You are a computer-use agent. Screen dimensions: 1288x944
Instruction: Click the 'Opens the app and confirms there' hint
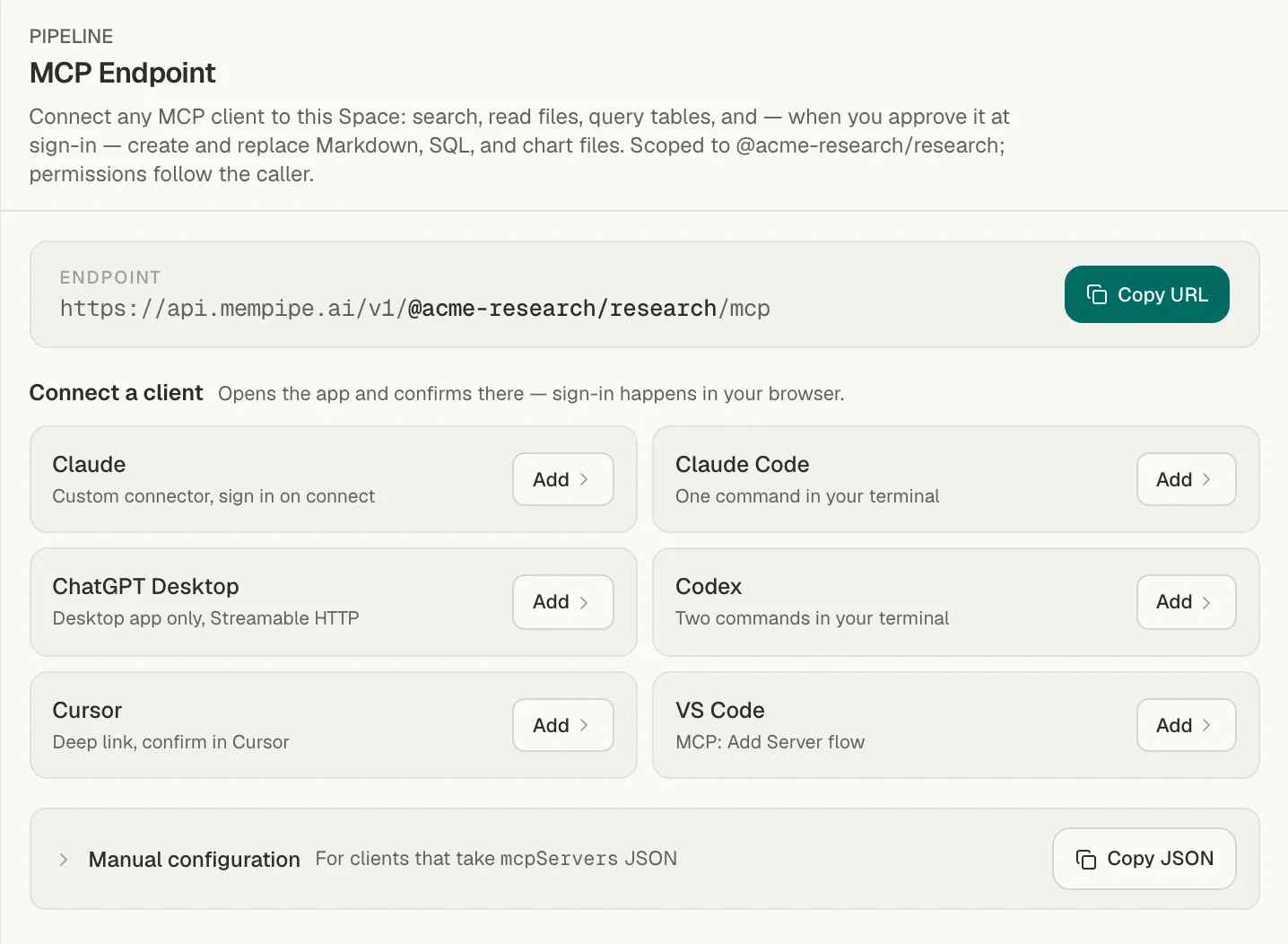(x=531, y=394)
